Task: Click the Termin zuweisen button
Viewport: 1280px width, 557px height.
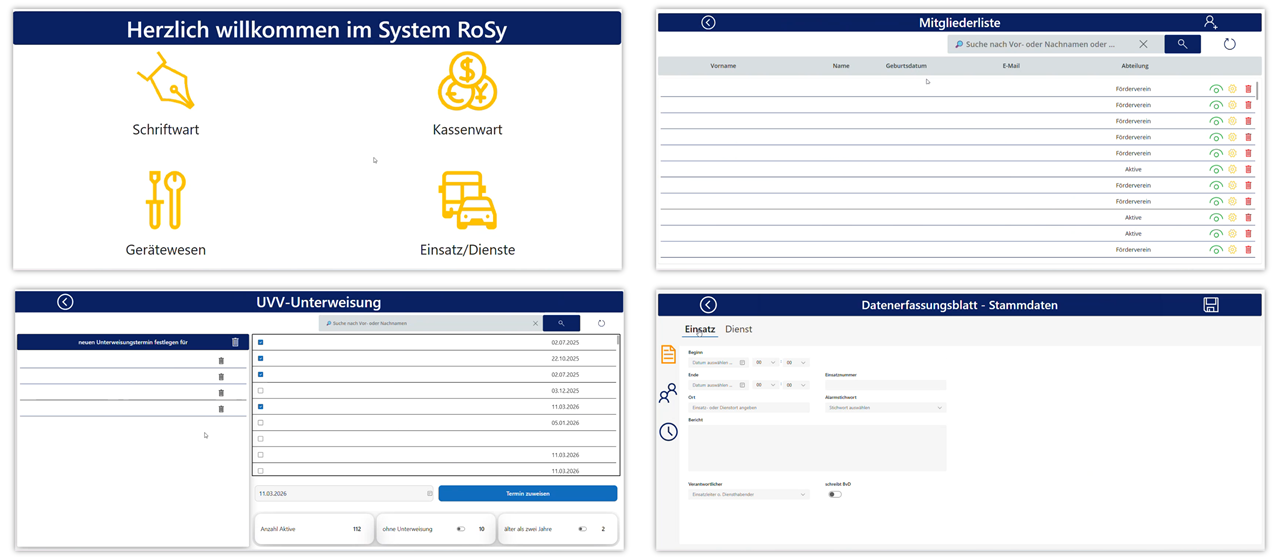Action: point(528,494)
